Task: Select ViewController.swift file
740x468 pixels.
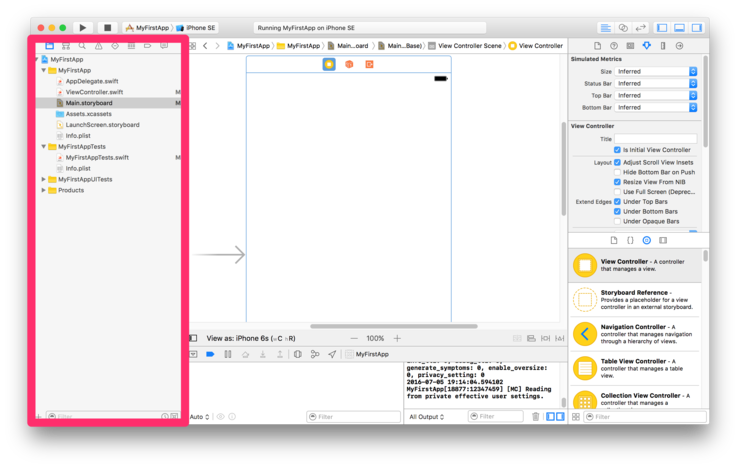Action: pyautogui.click(x=94, y=92)
